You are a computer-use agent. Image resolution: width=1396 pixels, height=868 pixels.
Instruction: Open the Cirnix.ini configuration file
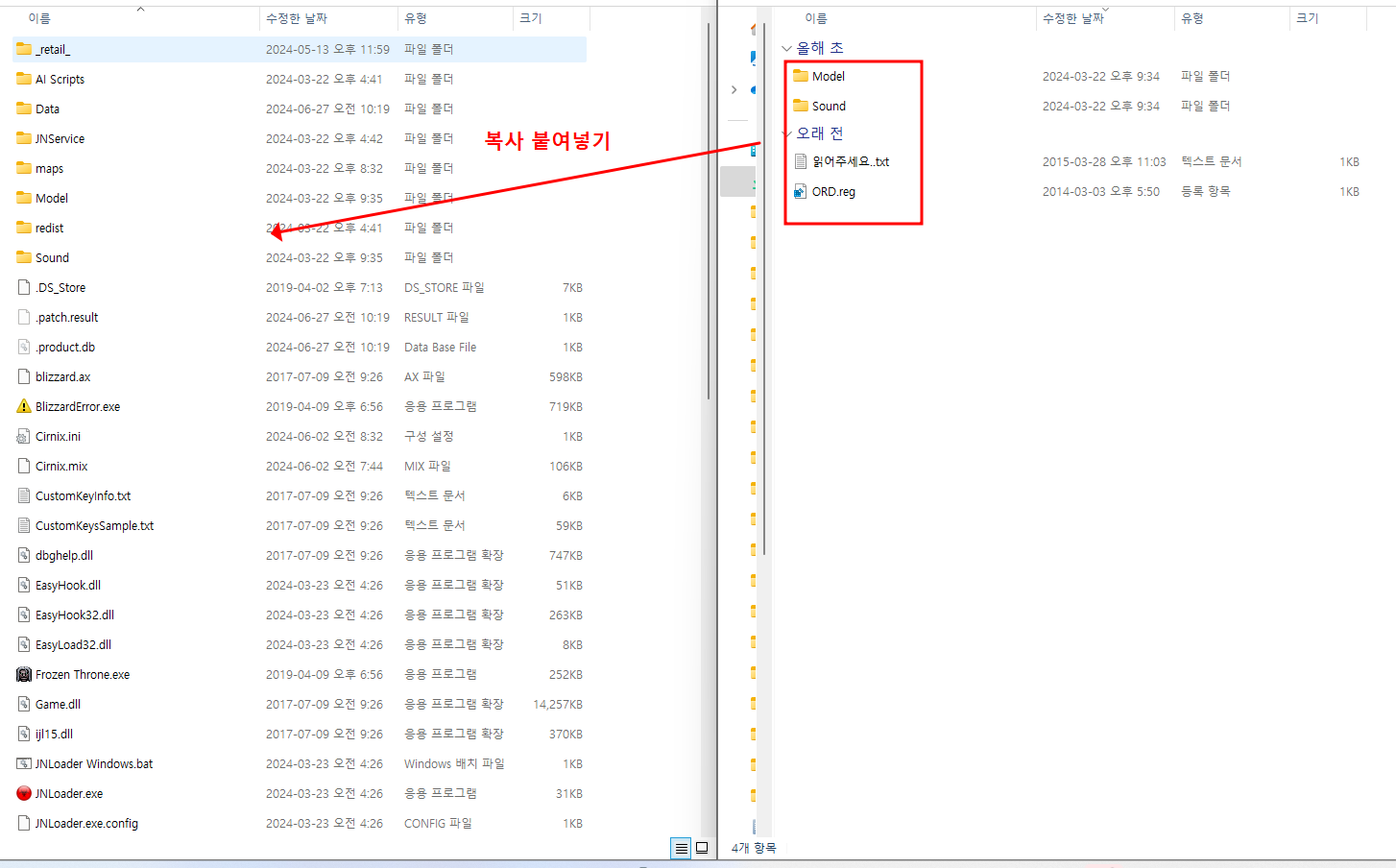[x=60, y=436]
